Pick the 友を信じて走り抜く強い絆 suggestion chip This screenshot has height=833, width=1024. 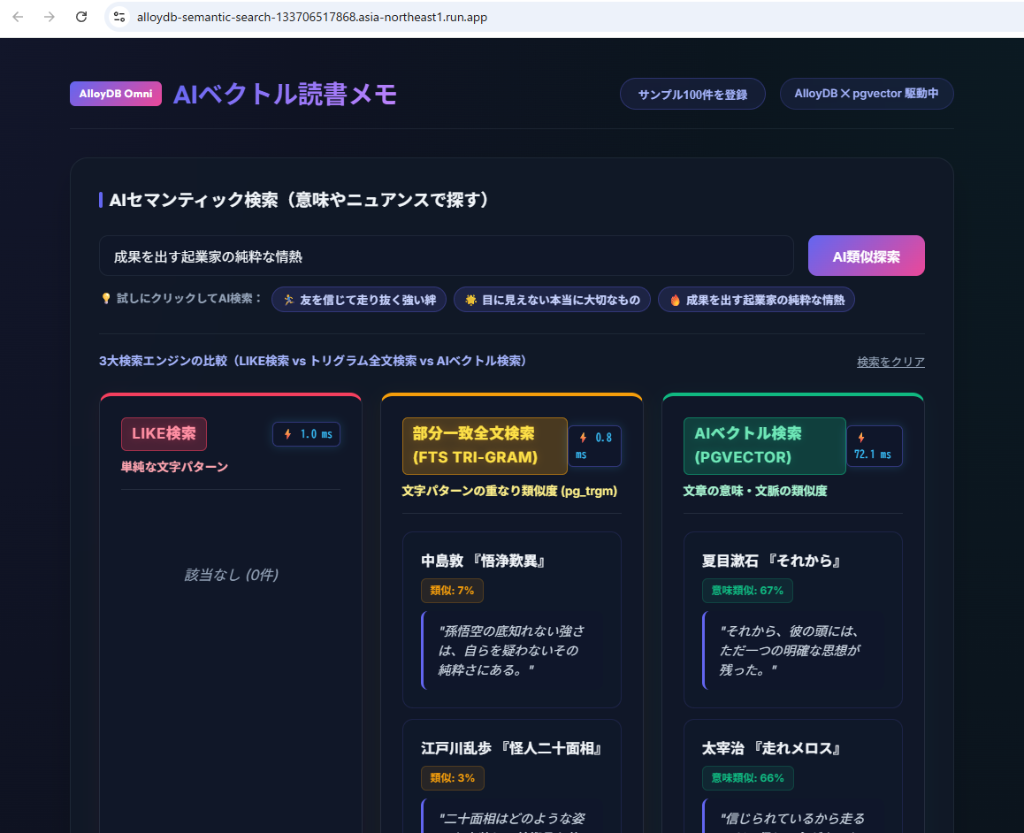pos(359,300)
